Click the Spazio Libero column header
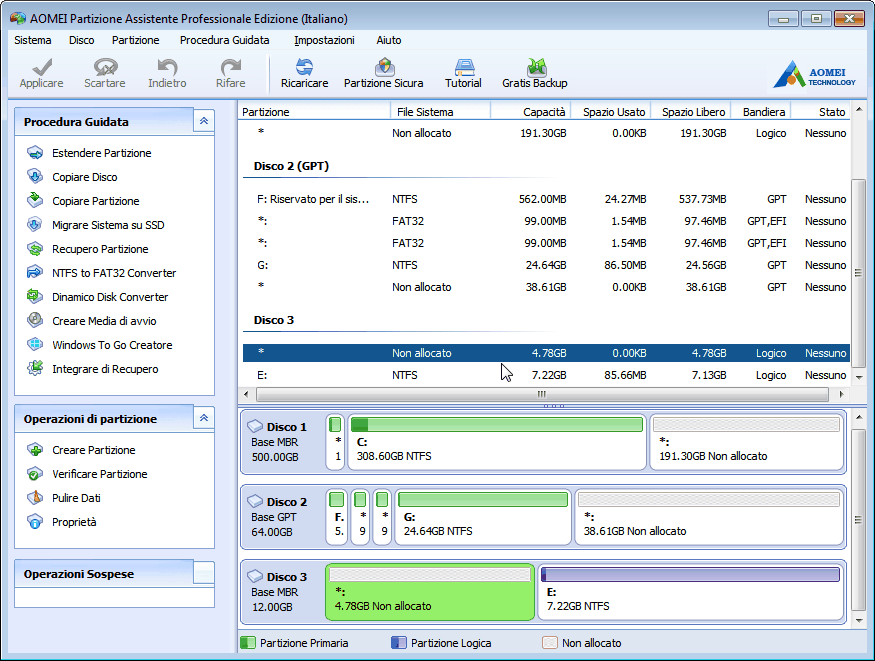This screenshot has height=661, width=875. [690, 112]
